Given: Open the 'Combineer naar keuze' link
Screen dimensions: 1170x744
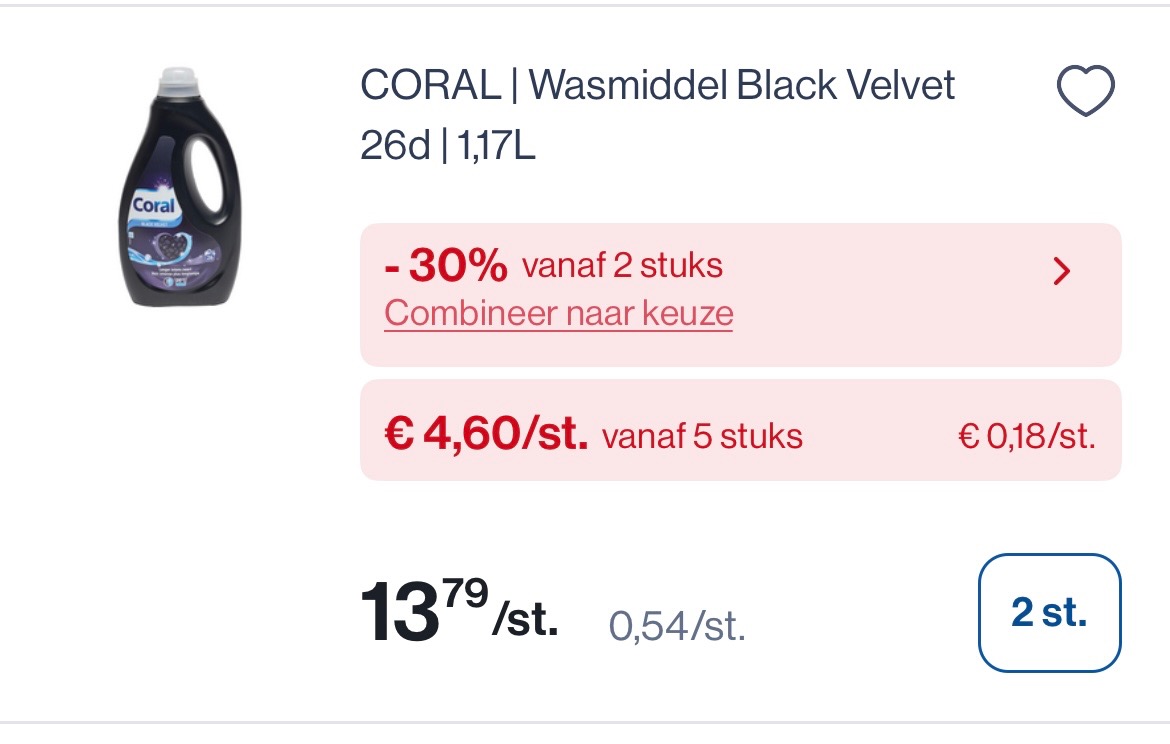Looking at the screenshot, I should tap(558, 313).
